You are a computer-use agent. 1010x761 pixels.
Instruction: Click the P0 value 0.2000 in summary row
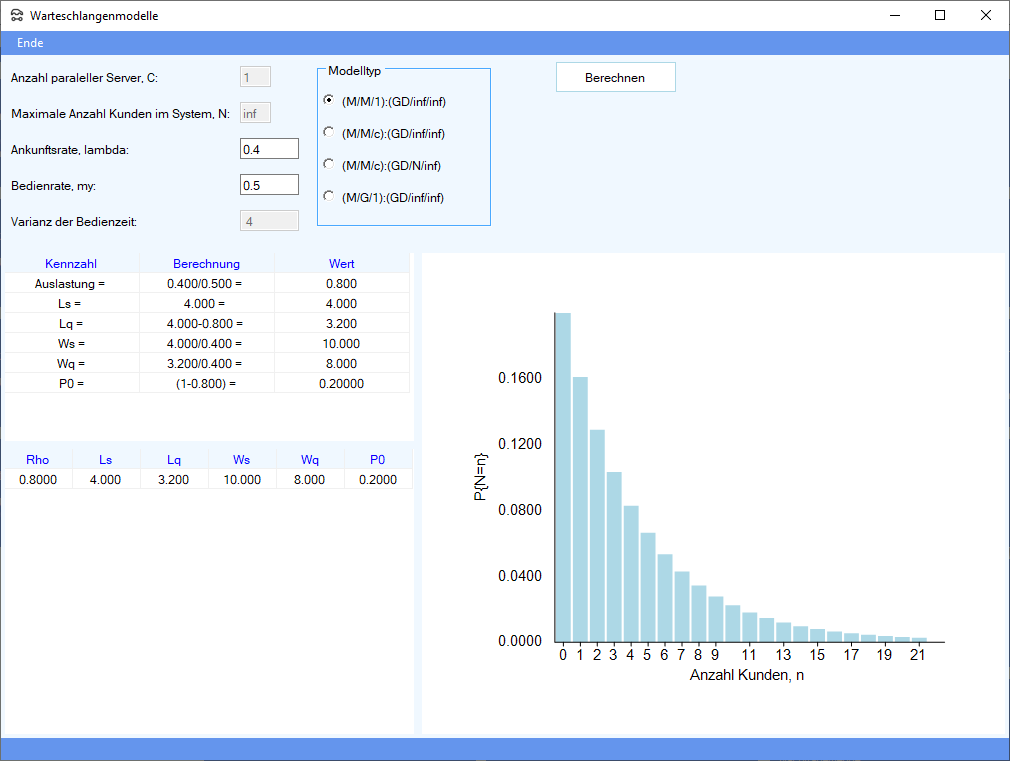pyautogui.click(x=377, y=480)
